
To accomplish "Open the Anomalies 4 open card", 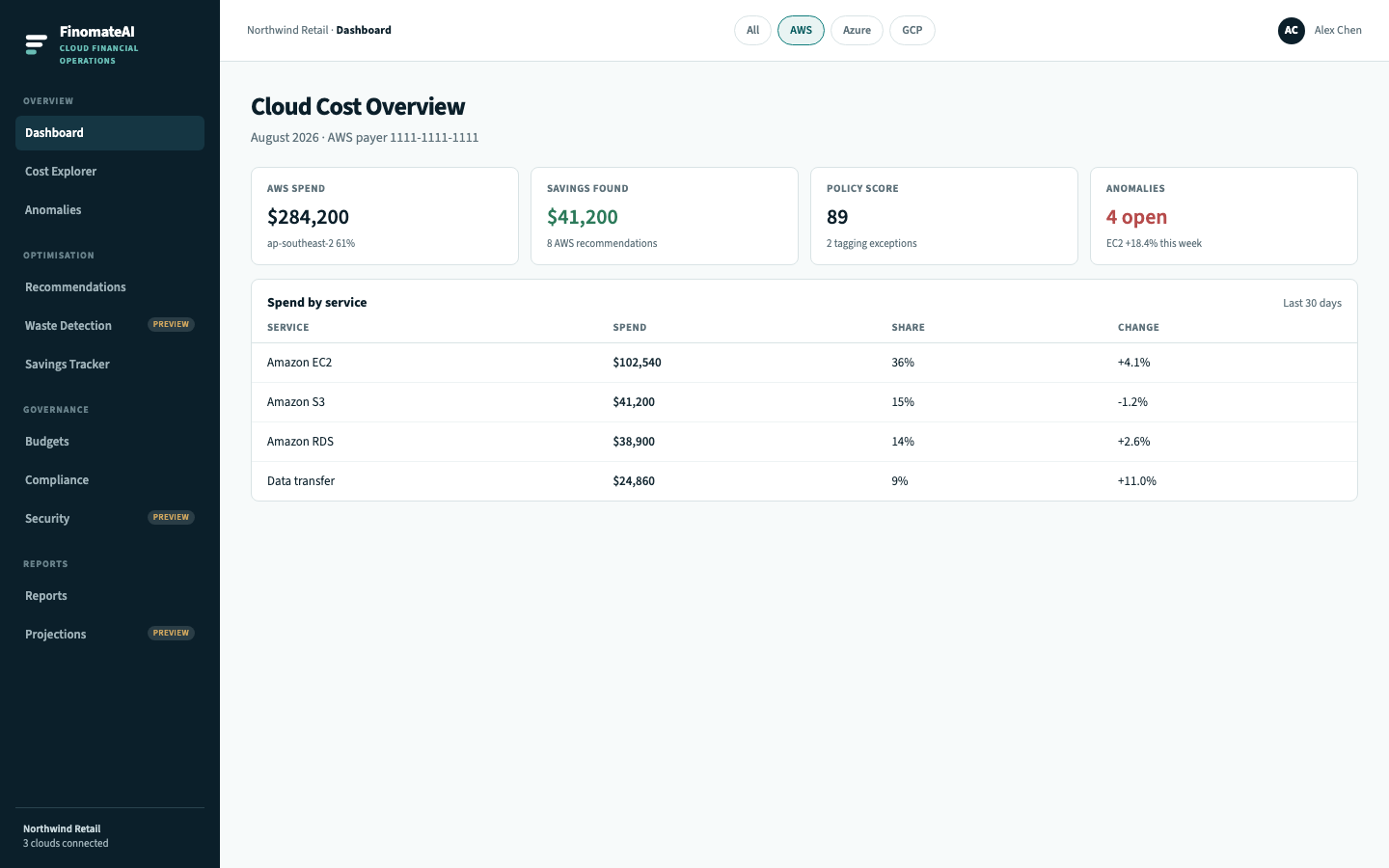I will pyautogui.click(x=1224, y=216).
